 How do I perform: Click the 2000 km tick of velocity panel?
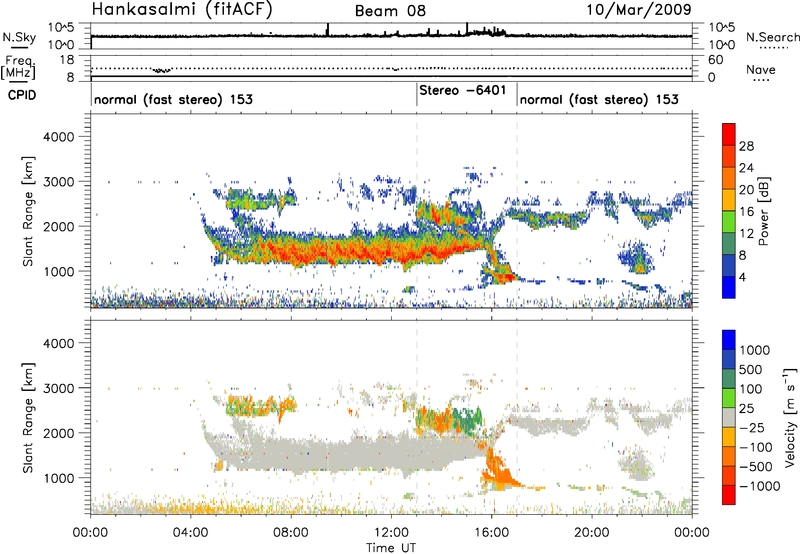59,433
